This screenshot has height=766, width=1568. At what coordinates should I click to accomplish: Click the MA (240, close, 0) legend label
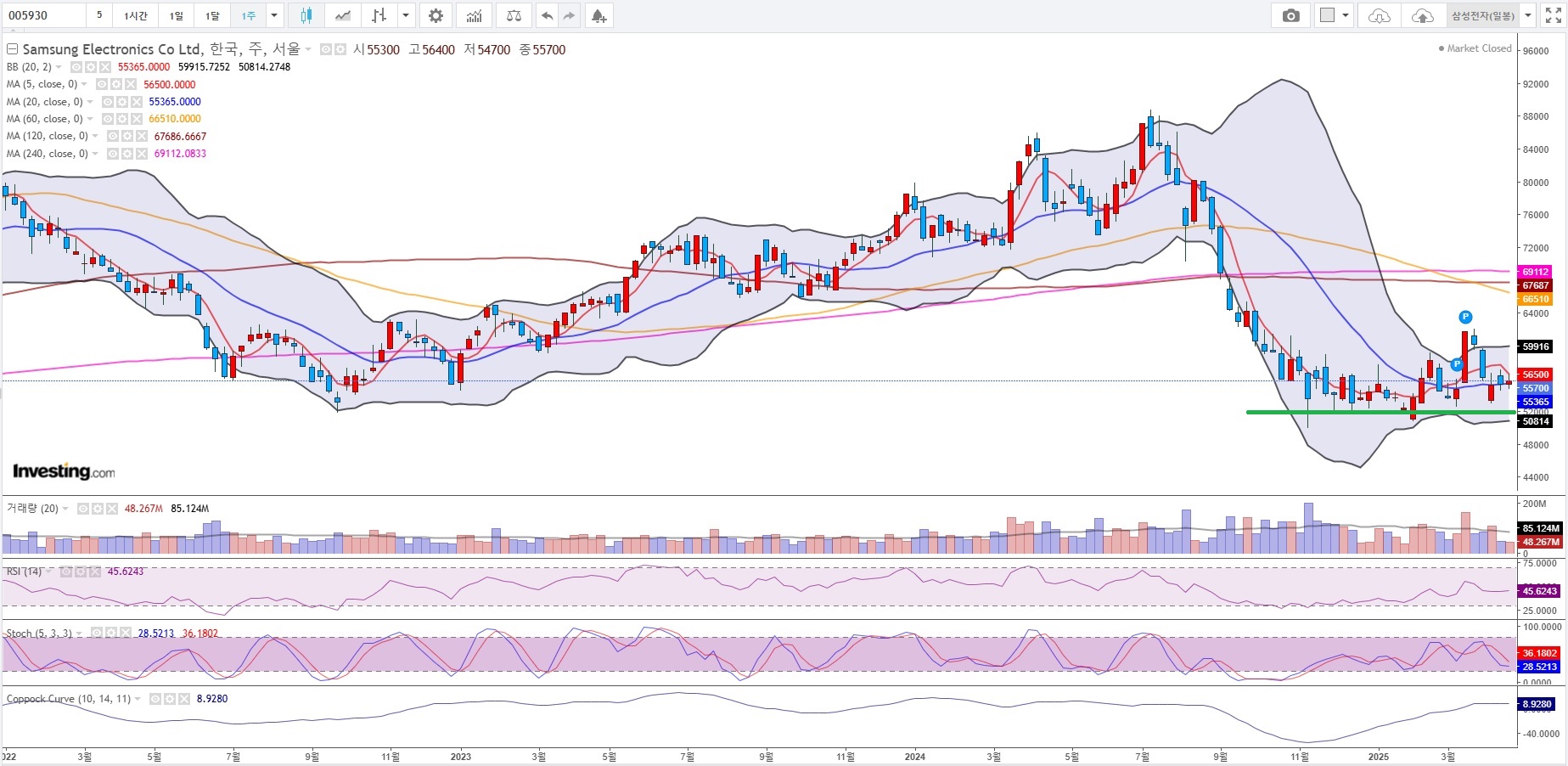click(x=48, y=154)
